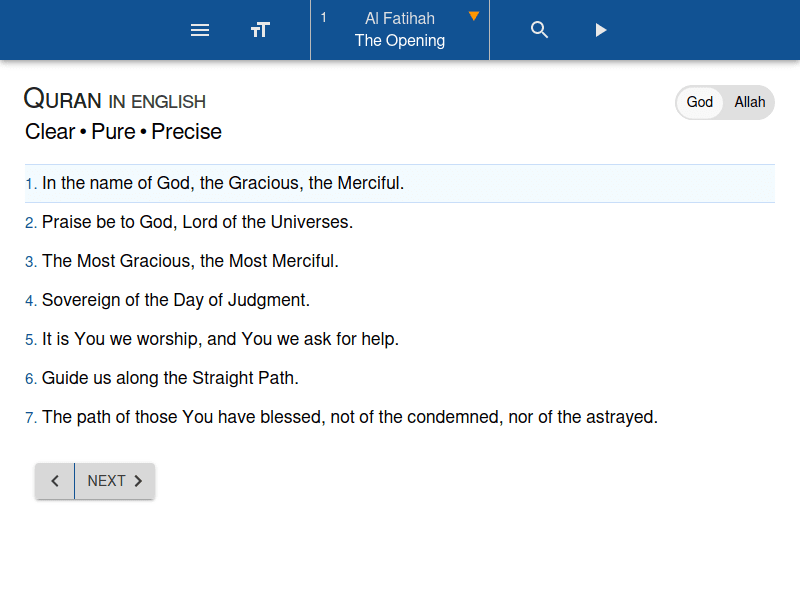Click verse 7 about the blessed path
Viewport: 800px width, 600px height.
pyautogui.click(x=349, y=417)
